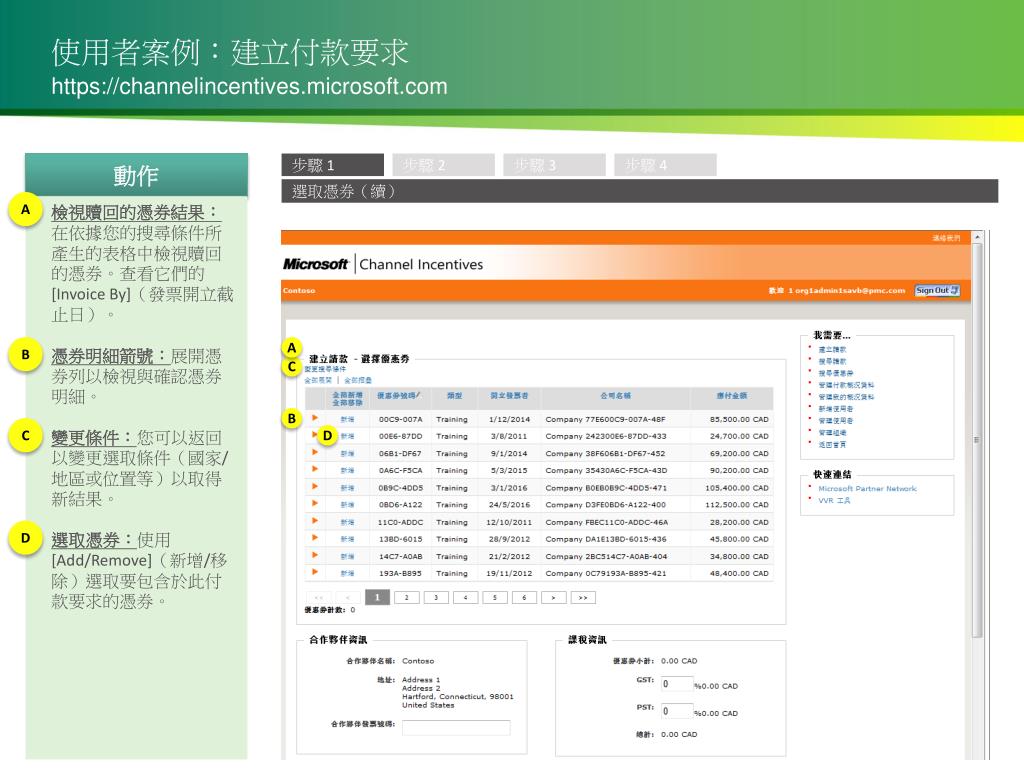This screenshot has height=768, width=1024.
Task: Add voucher 138D-6015 via its 新增 link
Action: (x=347, y=539)
